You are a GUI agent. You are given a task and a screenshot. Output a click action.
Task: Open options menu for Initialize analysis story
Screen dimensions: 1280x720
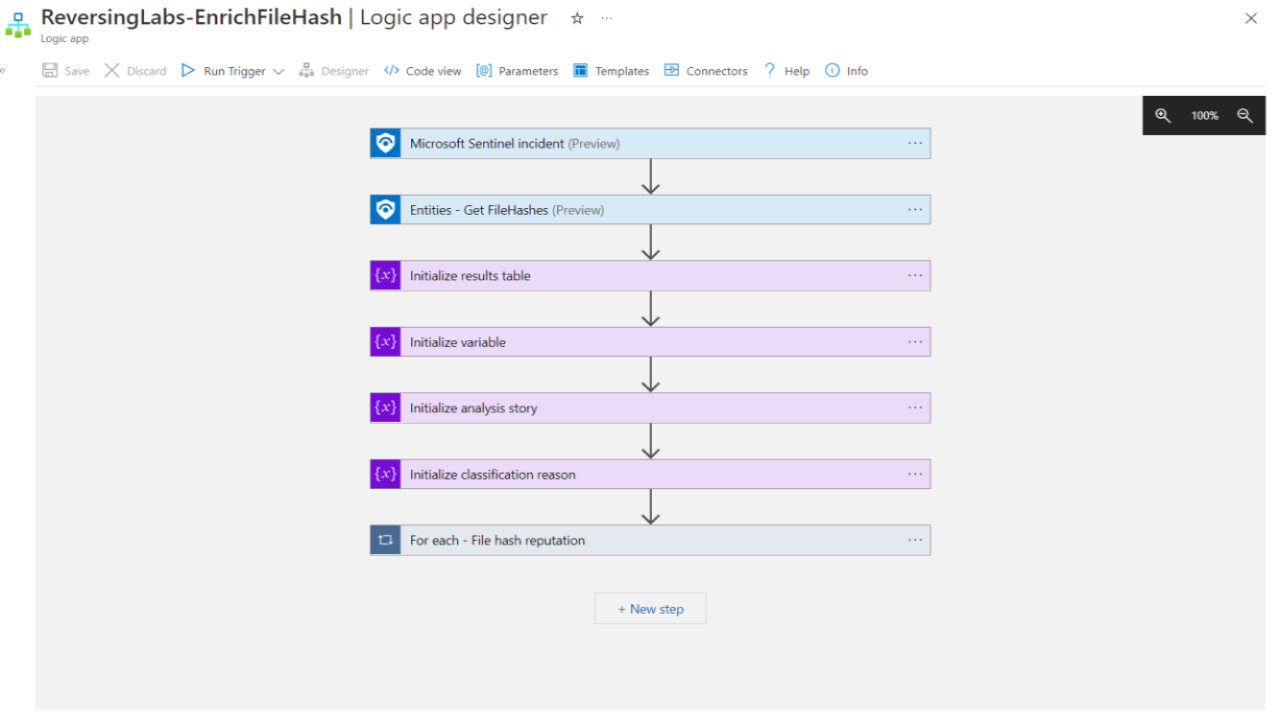915,408
